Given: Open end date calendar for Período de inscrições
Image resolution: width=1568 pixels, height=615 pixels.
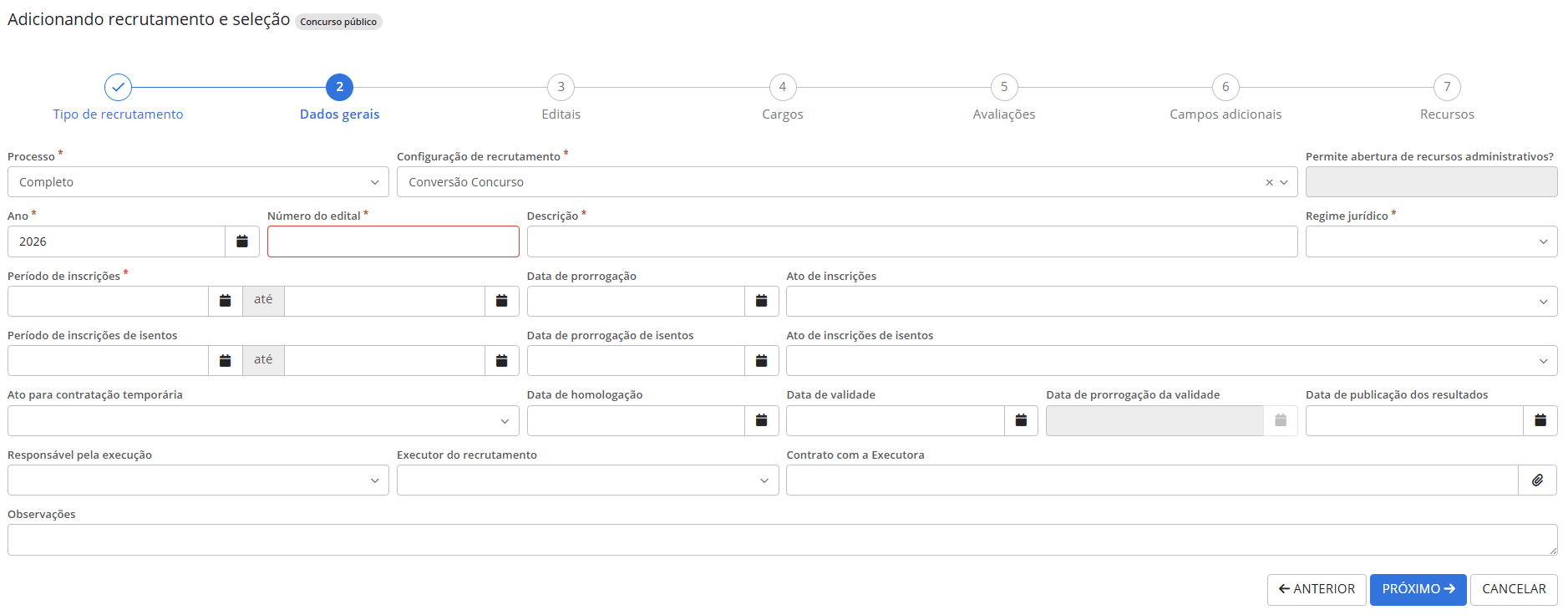Looking at the screenshot, I should click(502, 301).
